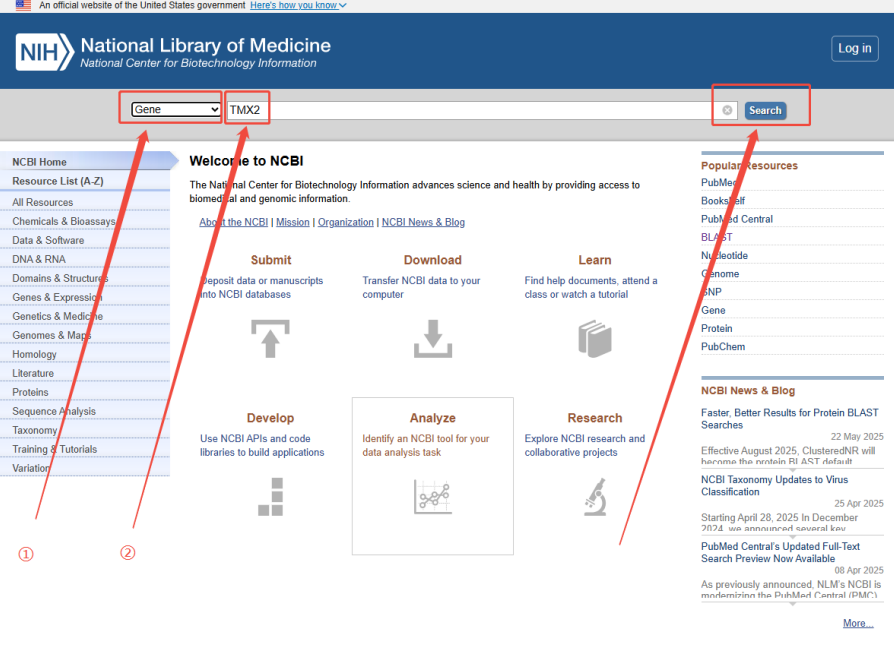Click the Submit upload arrow icon
The image size is (894, 664).
(270, 339)
